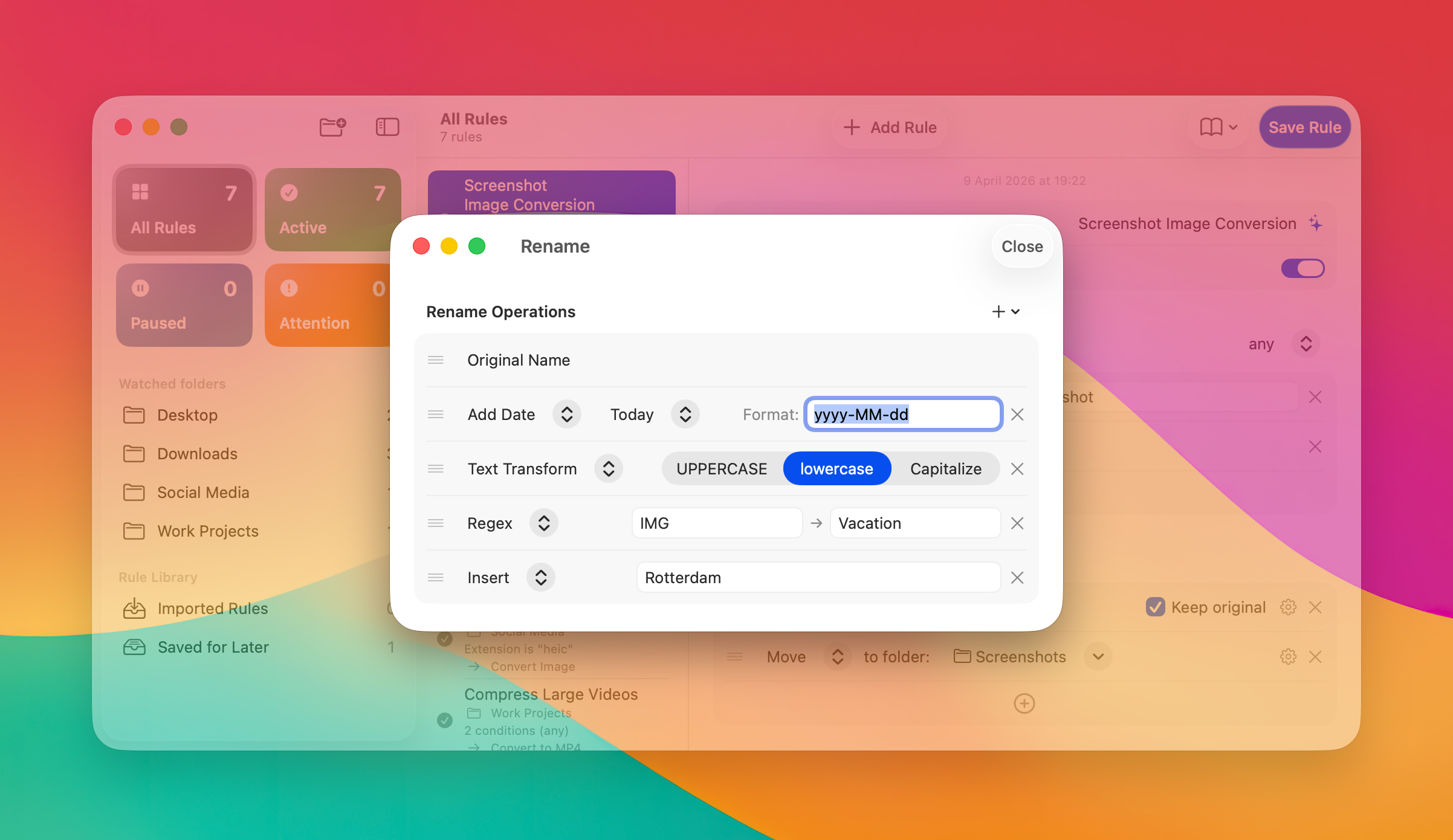Select the Paused rules filter tile
Screen dimensions: 1453x840
pos(184,305)
